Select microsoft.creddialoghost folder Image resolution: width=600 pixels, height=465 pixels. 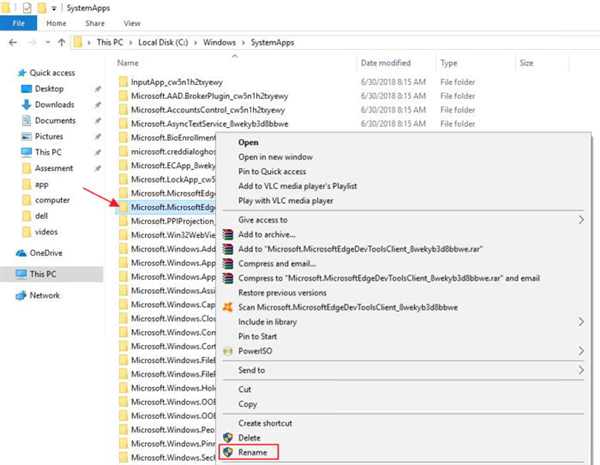pyautogui.click(x=173, y=152)
